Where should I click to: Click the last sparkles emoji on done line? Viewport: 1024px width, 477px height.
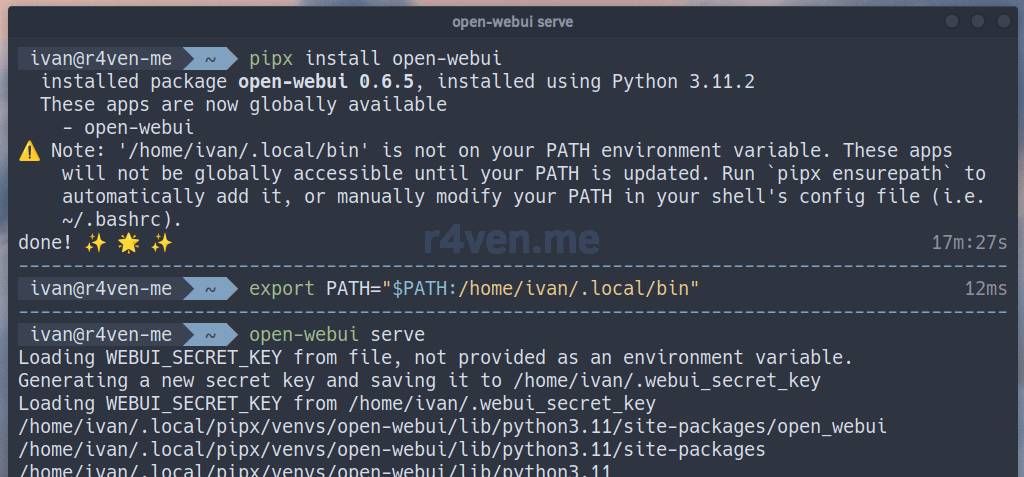pyautogui.click(x=162, y=243)
